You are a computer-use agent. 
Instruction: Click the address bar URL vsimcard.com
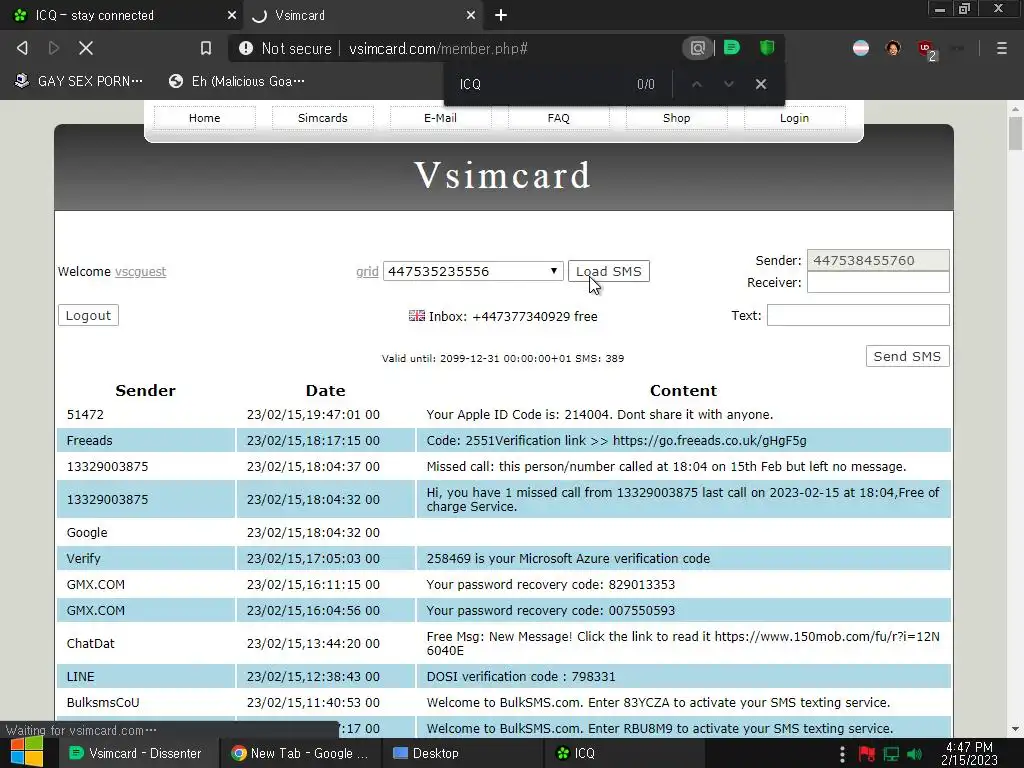pos(438,48)
